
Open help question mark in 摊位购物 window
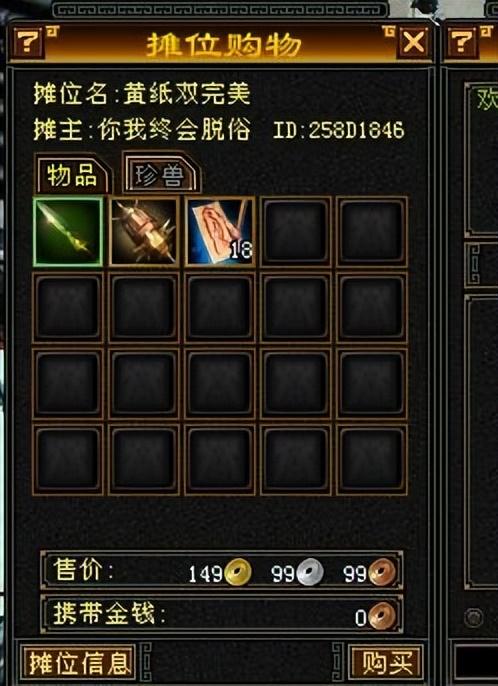click(x=28, y=42)
